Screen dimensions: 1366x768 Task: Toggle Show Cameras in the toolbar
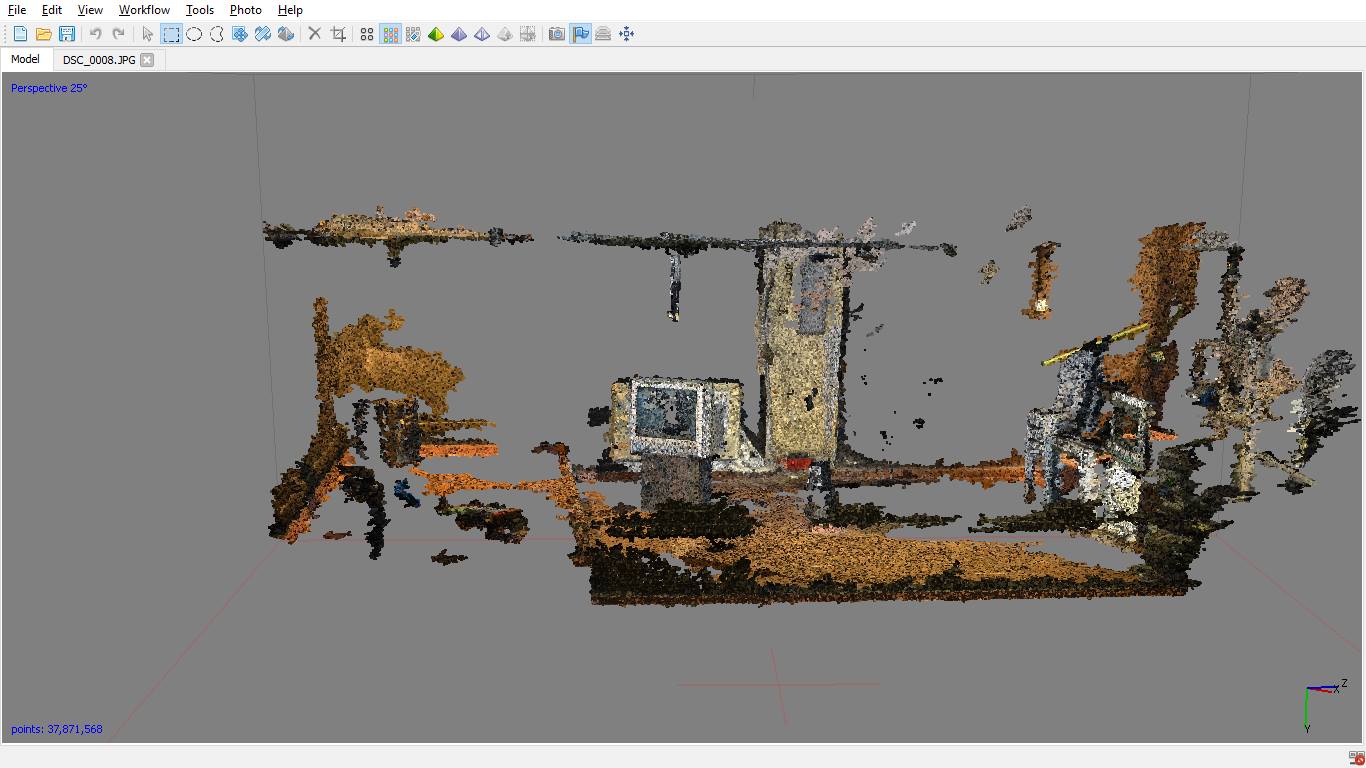(x=557, y=34)
